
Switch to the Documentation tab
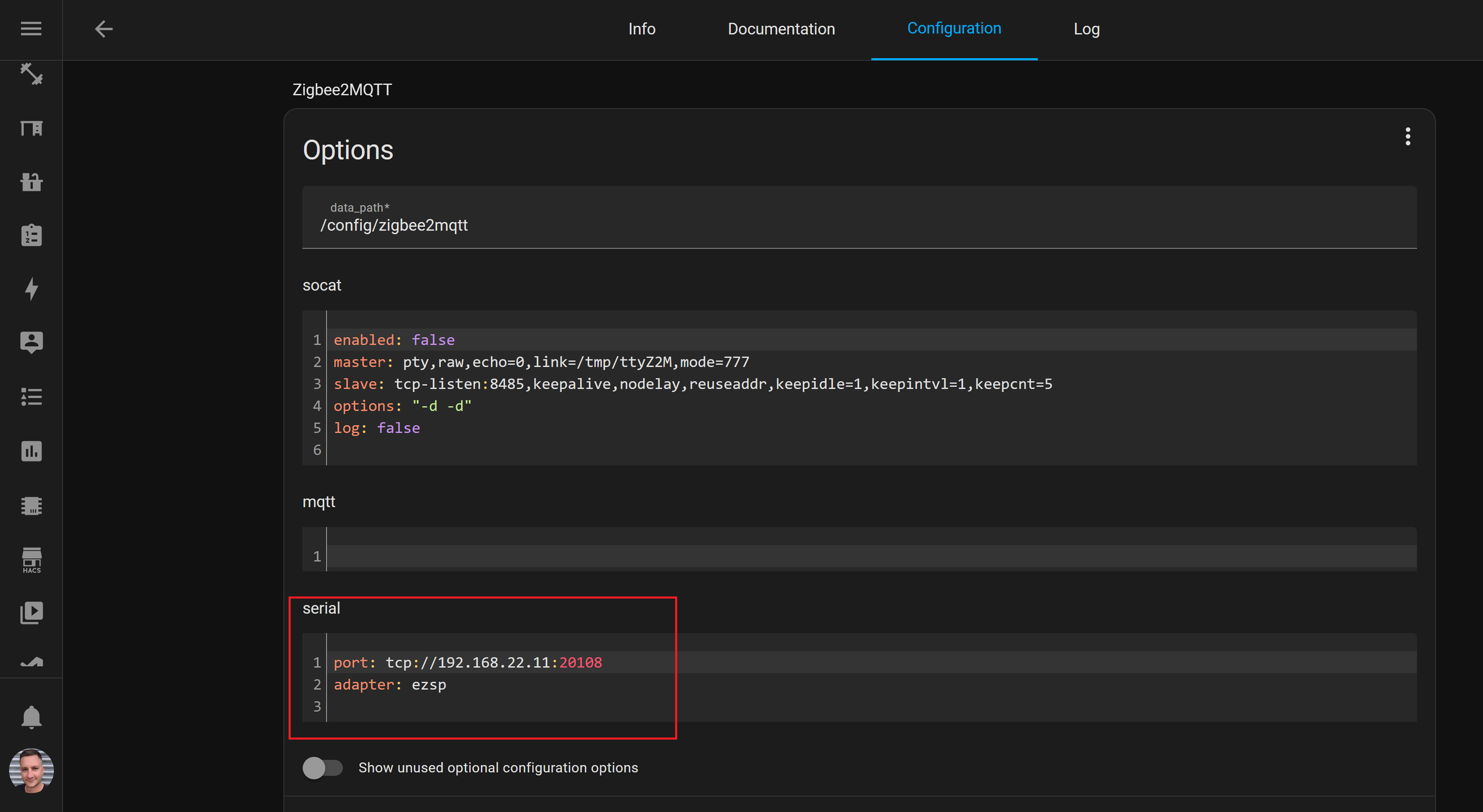(x=781, y=28)
